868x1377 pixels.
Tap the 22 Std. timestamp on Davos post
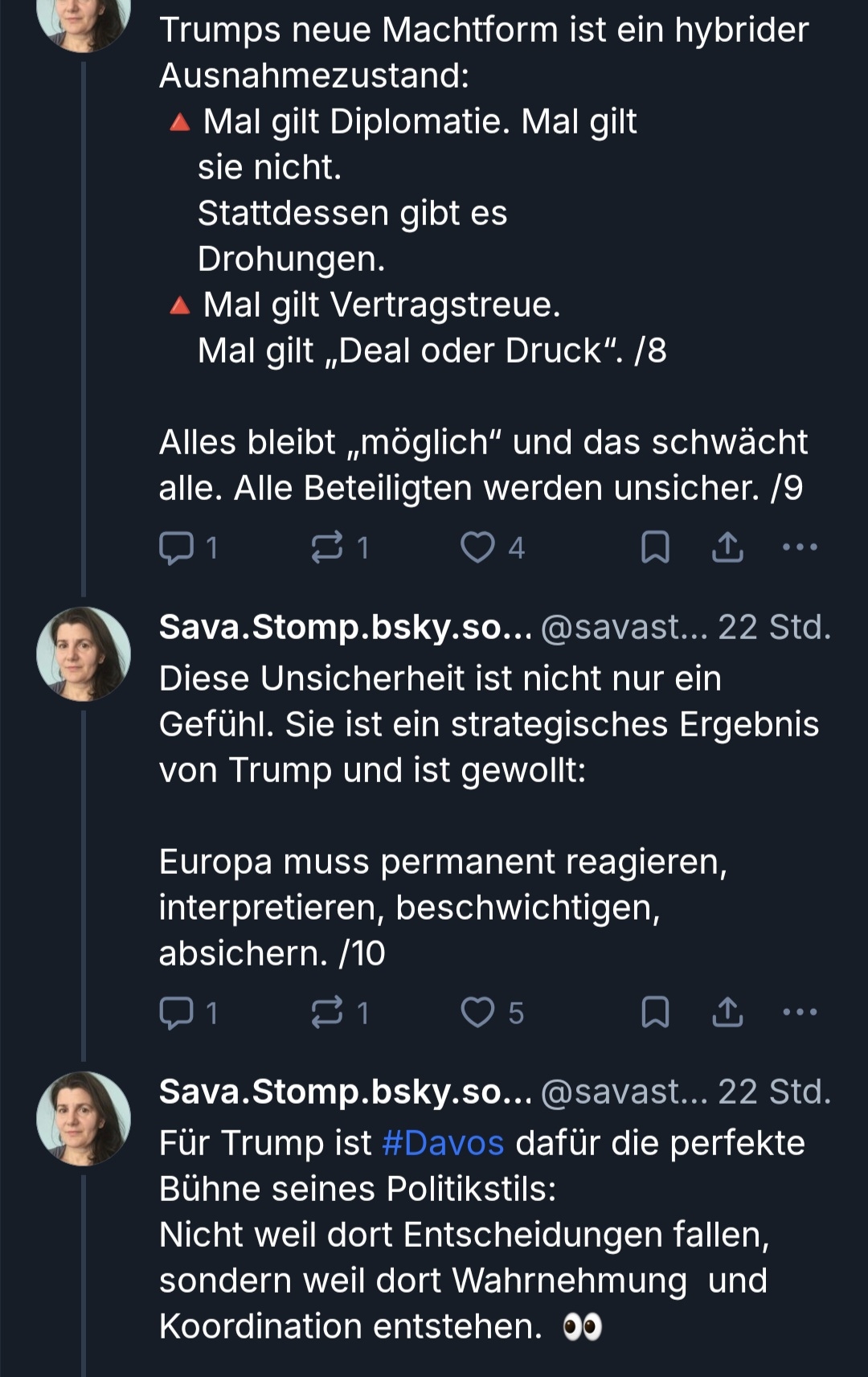[774, 1092]
